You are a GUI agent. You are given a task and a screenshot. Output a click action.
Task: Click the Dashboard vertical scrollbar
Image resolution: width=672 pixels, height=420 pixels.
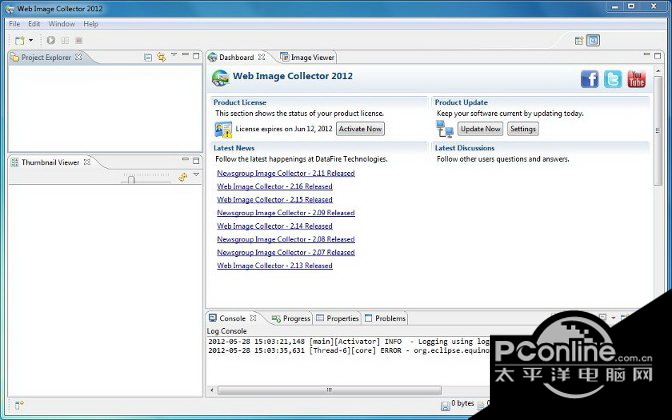coord(658,131)
